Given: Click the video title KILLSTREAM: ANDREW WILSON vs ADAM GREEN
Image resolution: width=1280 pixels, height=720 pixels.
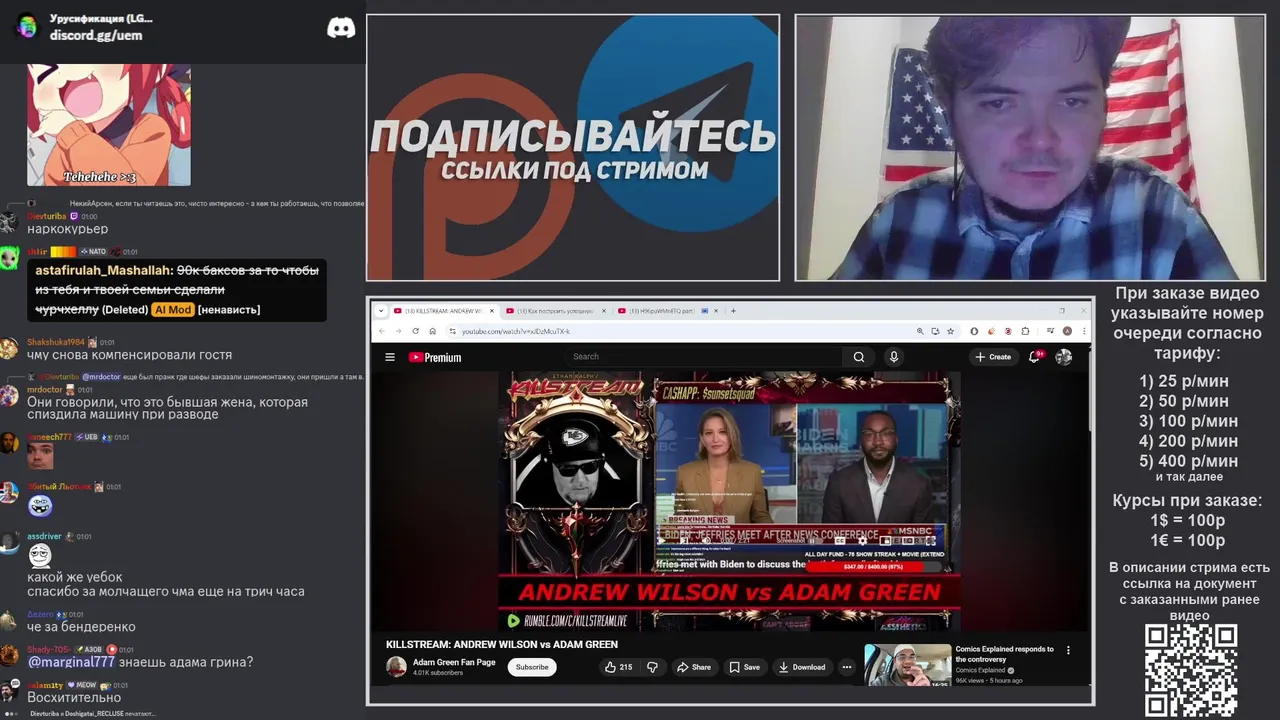Looking at the screenshot, I should (502, 645).
